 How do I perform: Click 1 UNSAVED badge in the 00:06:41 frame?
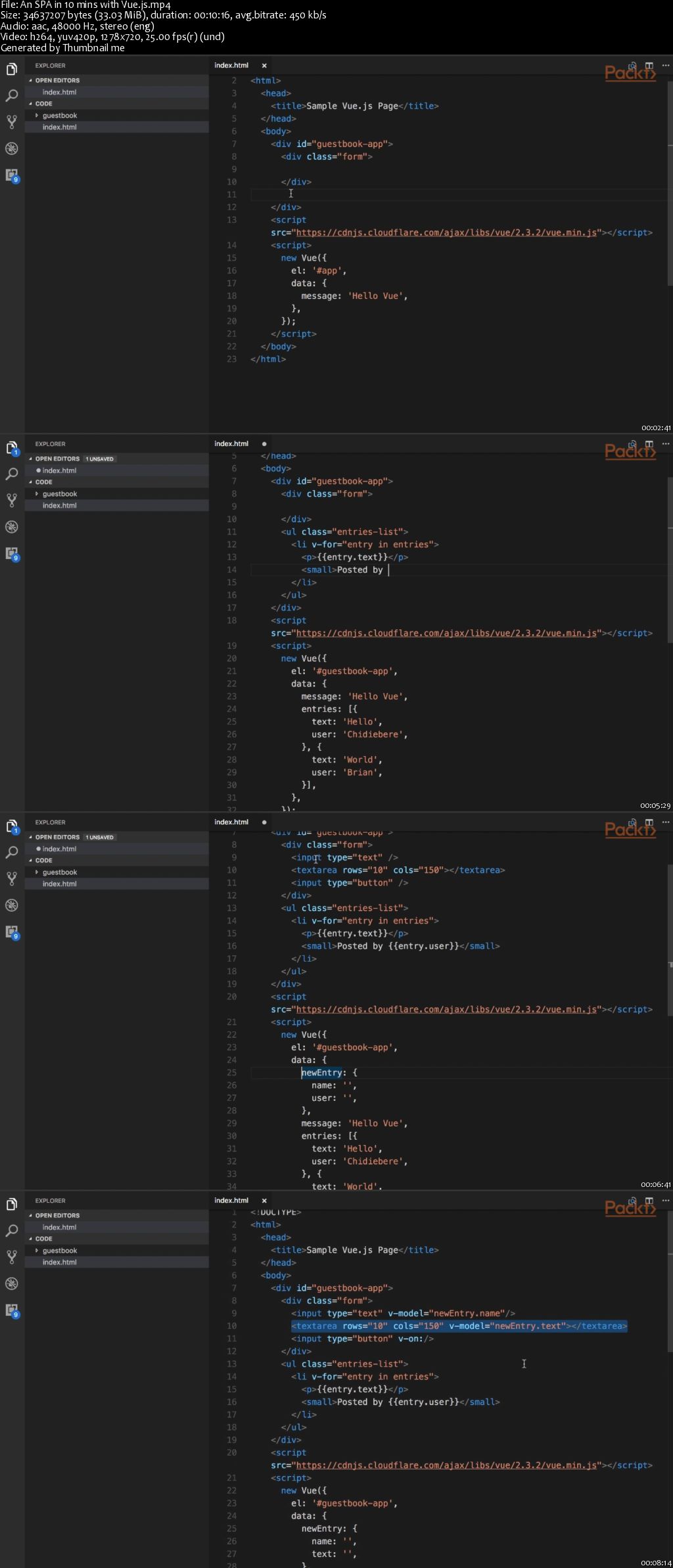pyautogui.click(x=100, y=837)
